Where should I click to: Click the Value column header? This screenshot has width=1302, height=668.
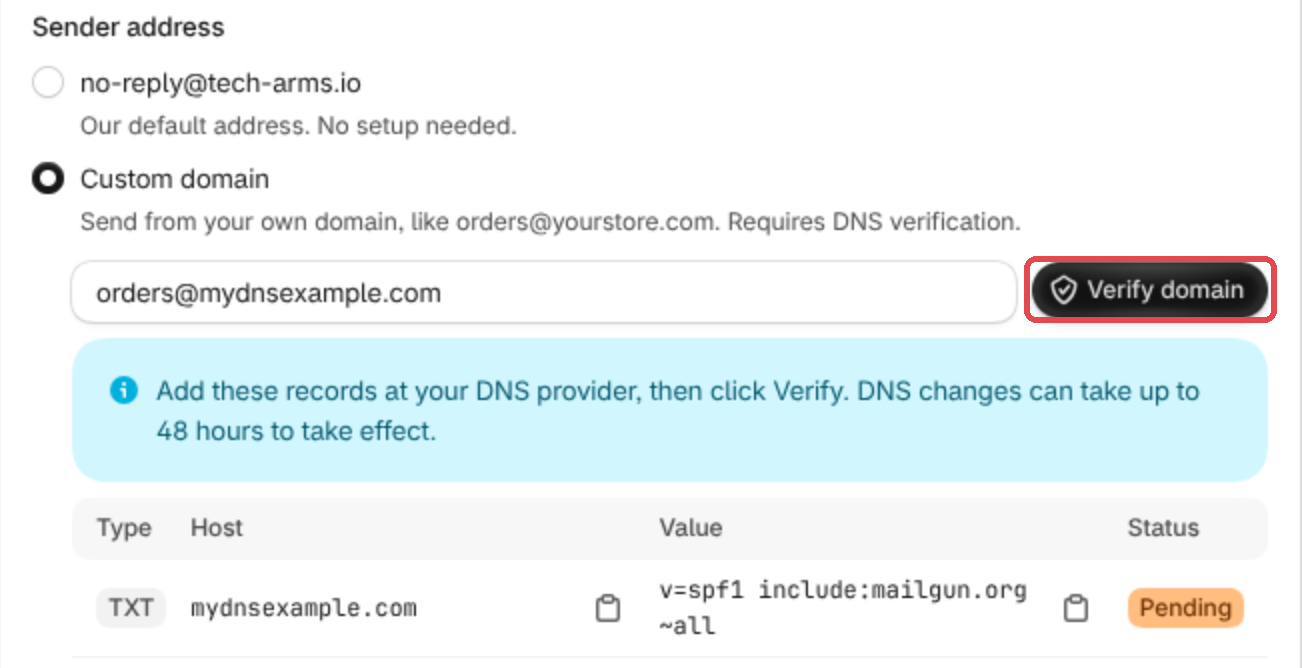(x=691, y=528)
